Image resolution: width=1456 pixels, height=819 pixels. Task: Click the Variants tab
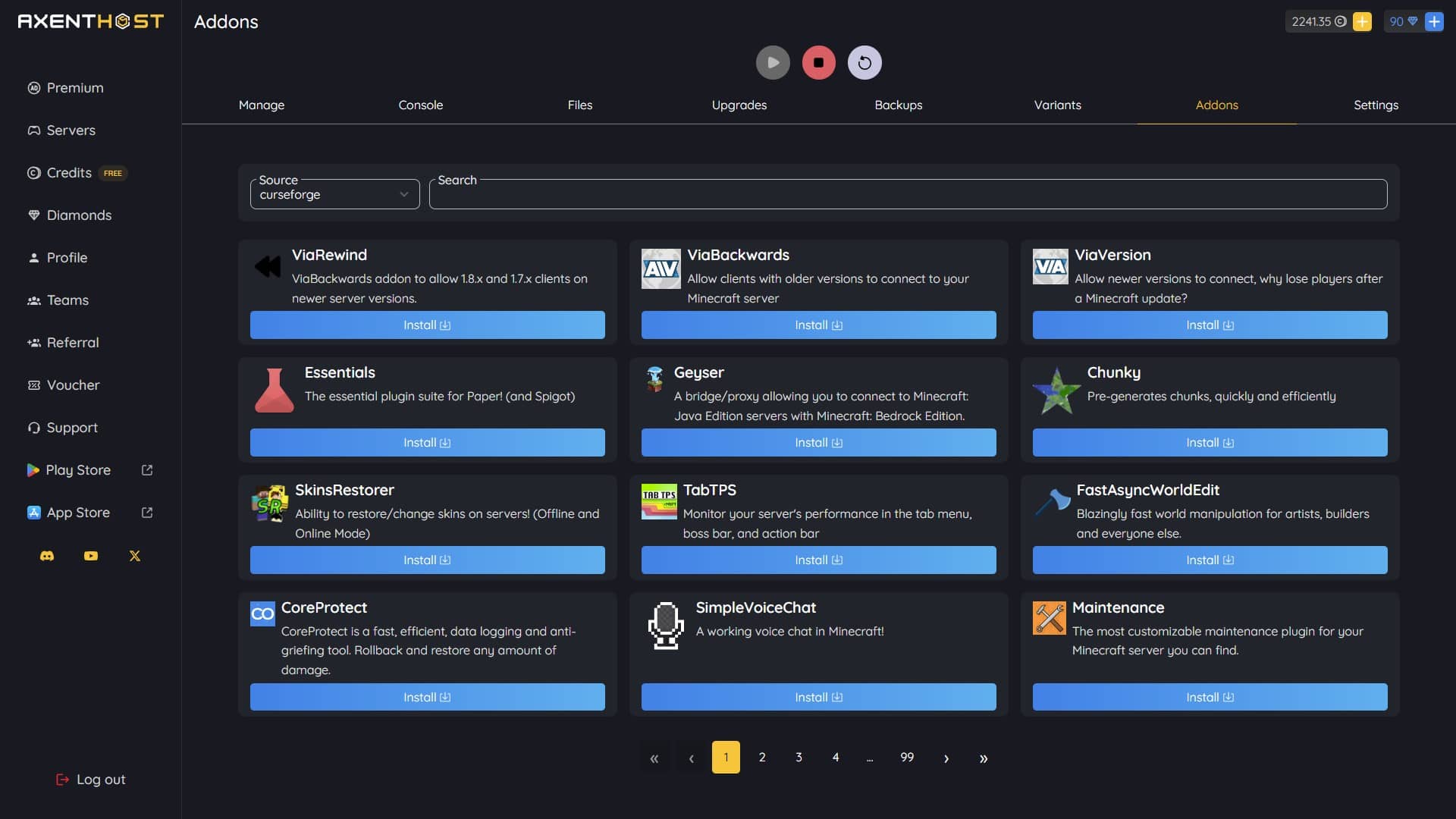click(1058, 104)
